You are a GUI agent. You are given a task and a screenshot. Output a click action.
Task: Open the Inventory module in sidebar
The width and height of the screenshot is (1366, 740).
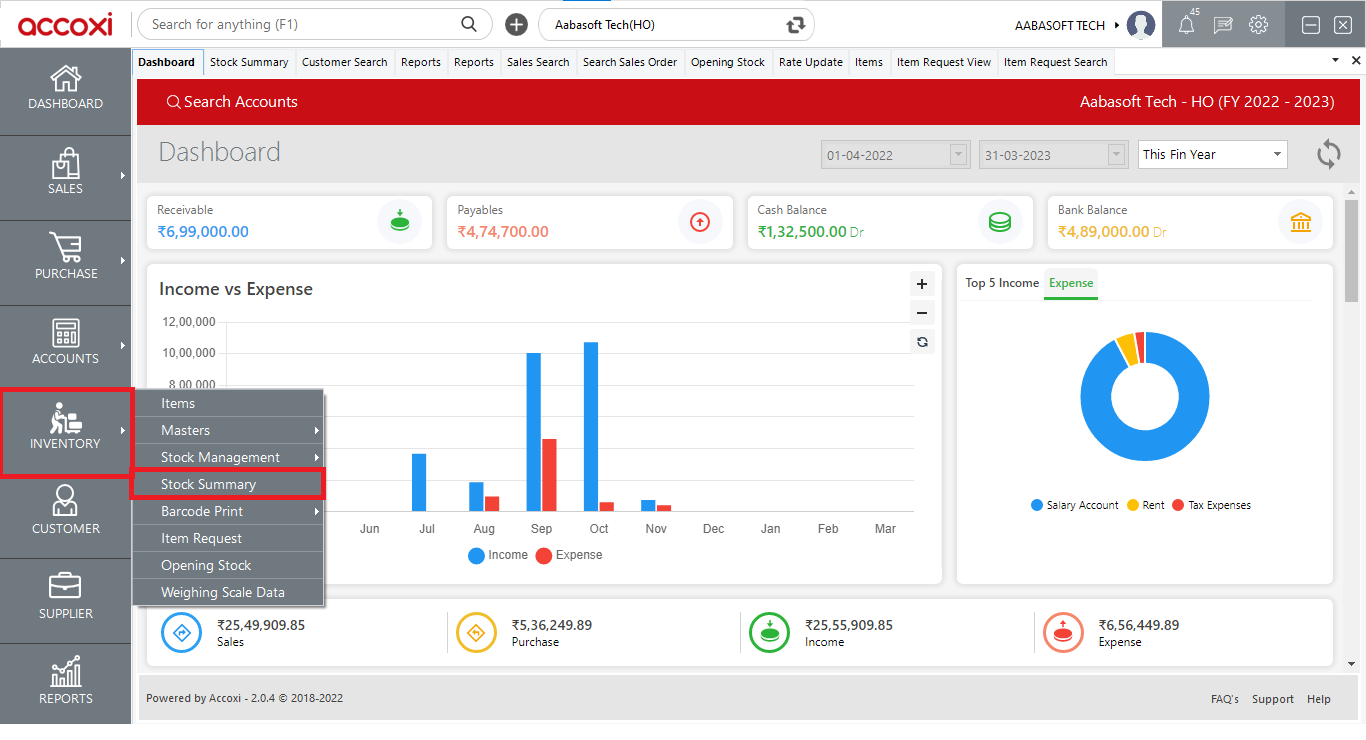(65, 430)
